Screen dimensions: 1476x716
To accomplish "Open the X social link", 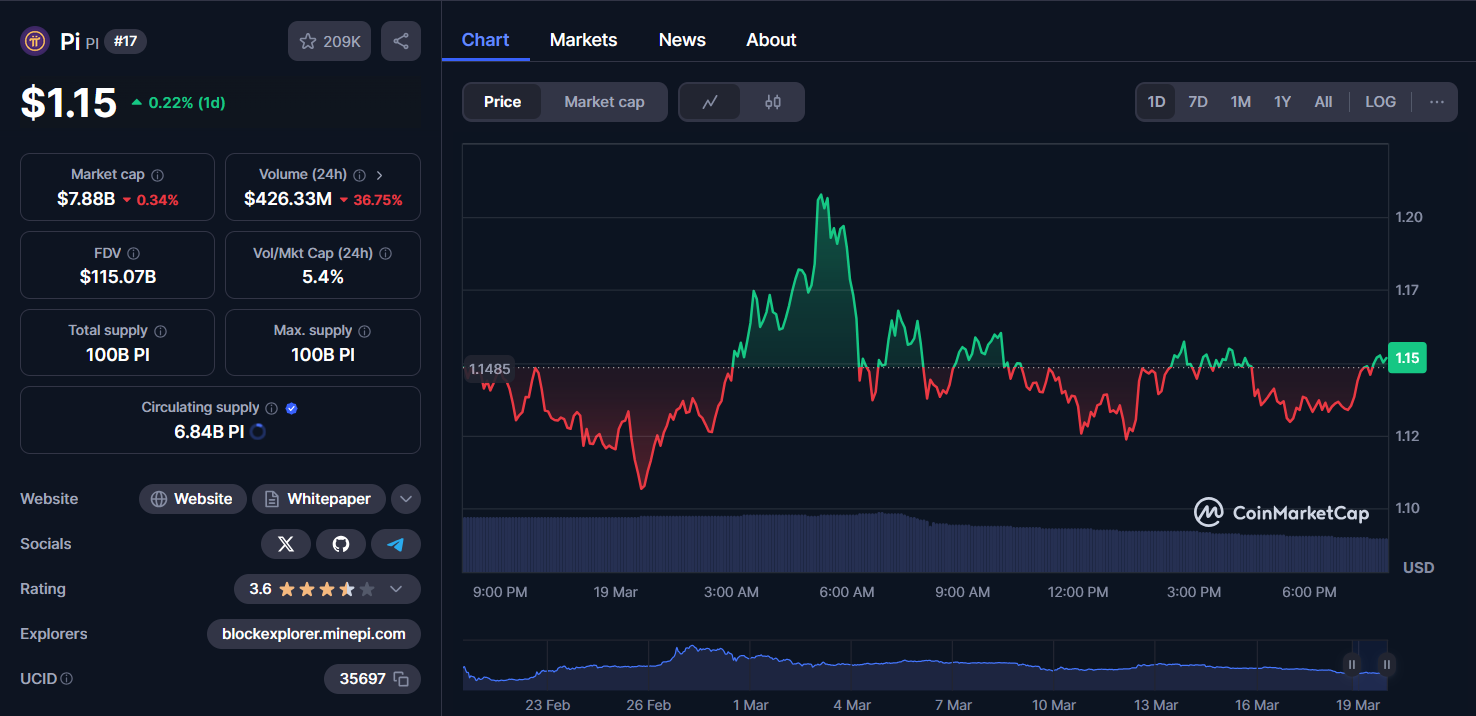I will coord(286,544).
